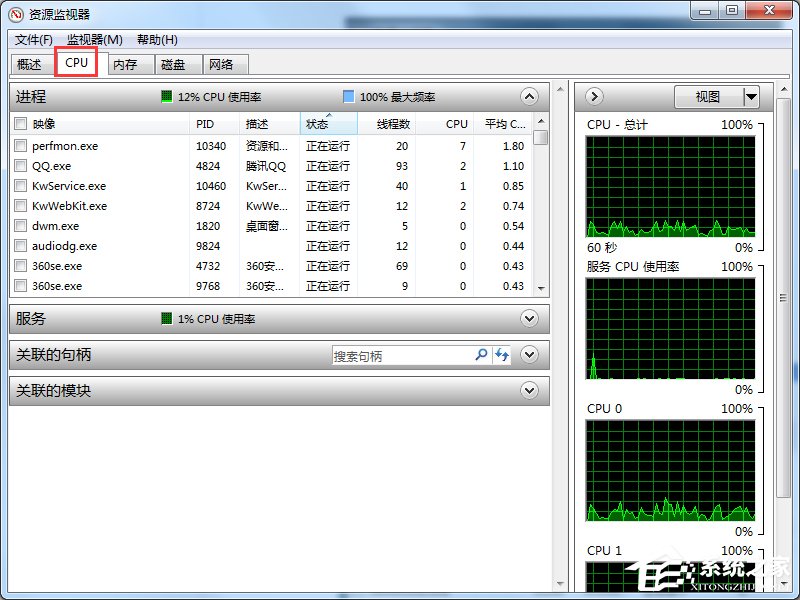
Task: Click the search magnifier icon in 关联的句柄 bar
Action: pos(481,355)
